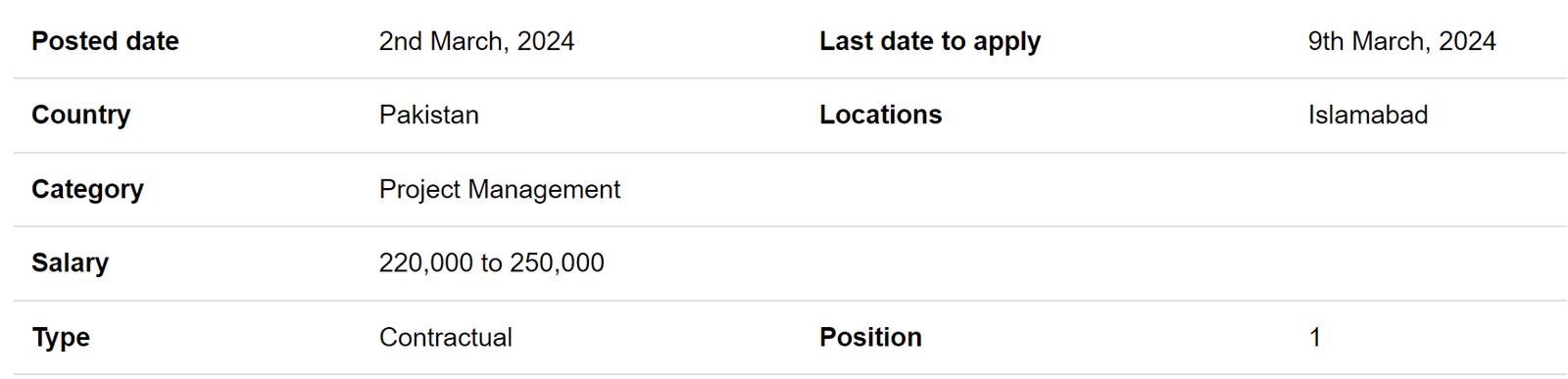The width and height of the screenshot is (1568, 379).
Task: Select the Contractual type value
Action: click(x=445, y=337)
